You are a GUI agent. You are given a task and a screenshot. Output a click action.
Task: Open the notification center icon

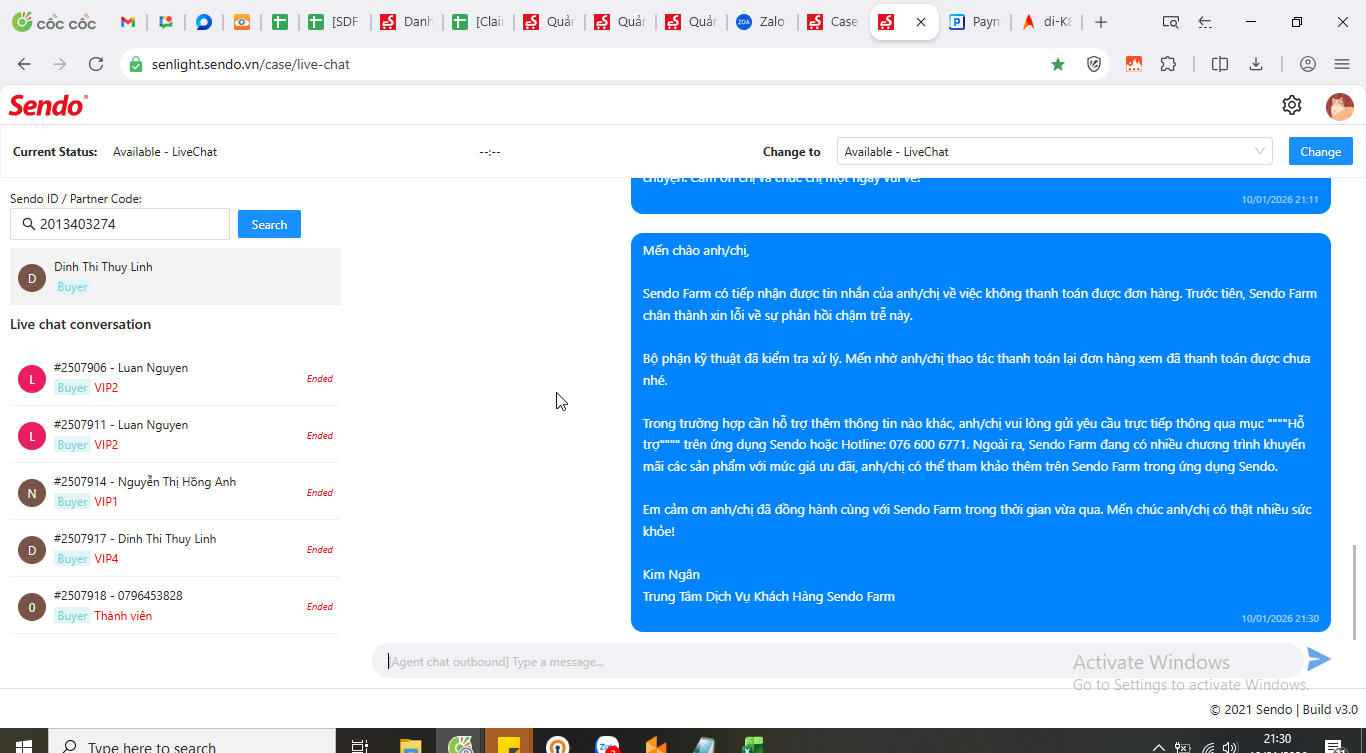[1333, 746]
